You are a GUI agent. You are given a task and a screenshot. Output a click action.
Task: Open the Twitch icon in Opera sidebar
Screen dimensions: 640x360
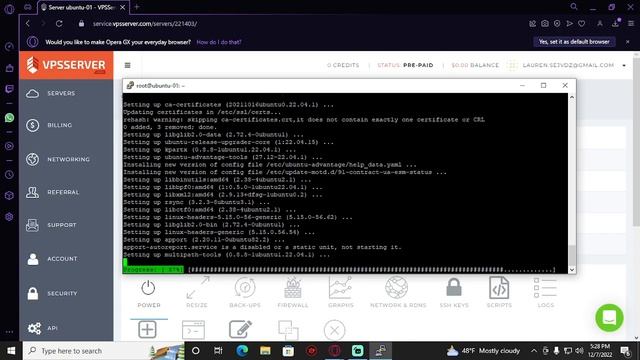pyautogui.click(x=9, y=89)
